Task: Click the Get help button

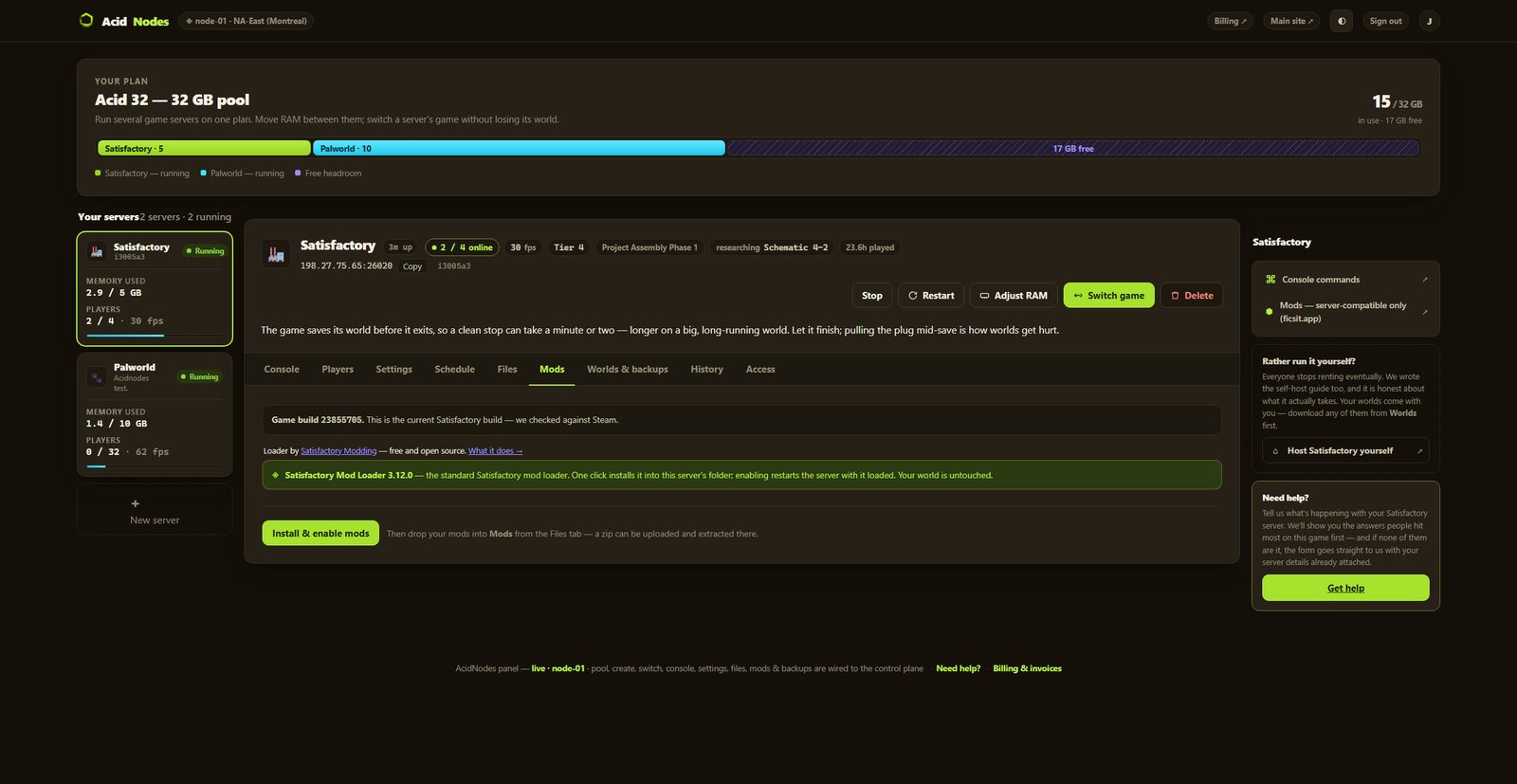Action: point(1345,588)
